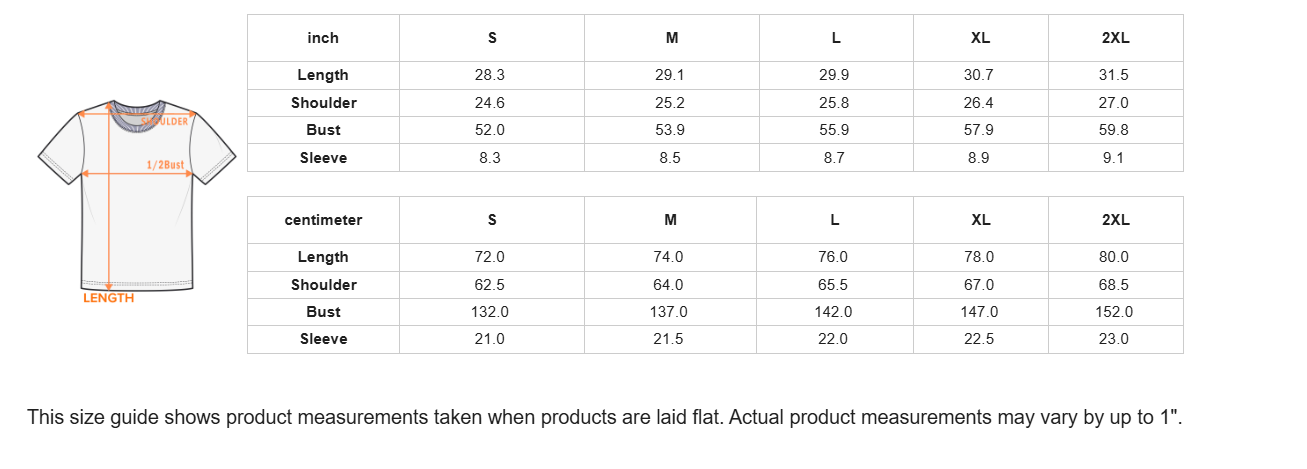
Task: Click the 132.0 Bust value in centimeters
Action: point(490,312)
